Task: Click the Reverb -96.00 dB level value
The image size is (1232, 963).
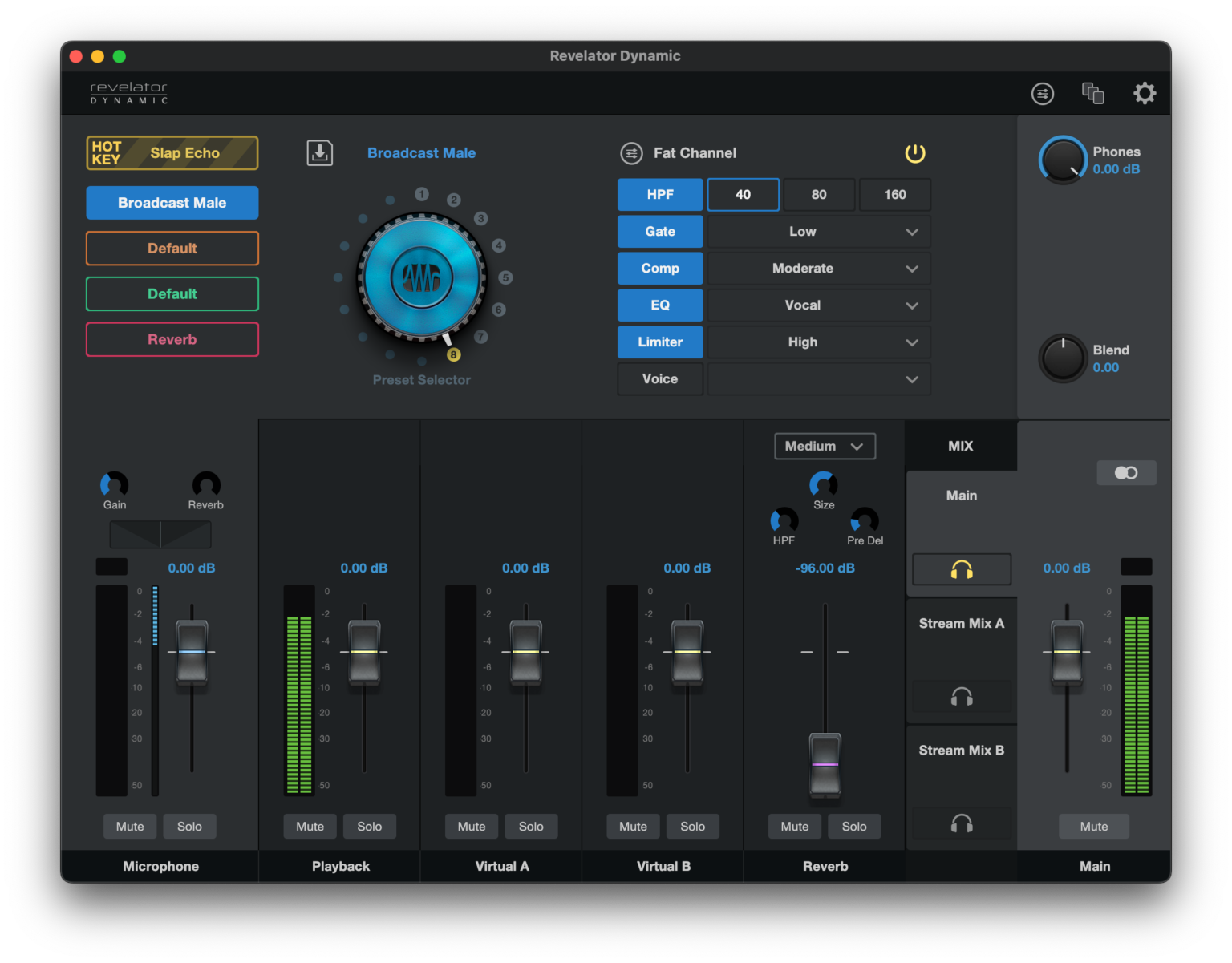Action: coord(825,568)
